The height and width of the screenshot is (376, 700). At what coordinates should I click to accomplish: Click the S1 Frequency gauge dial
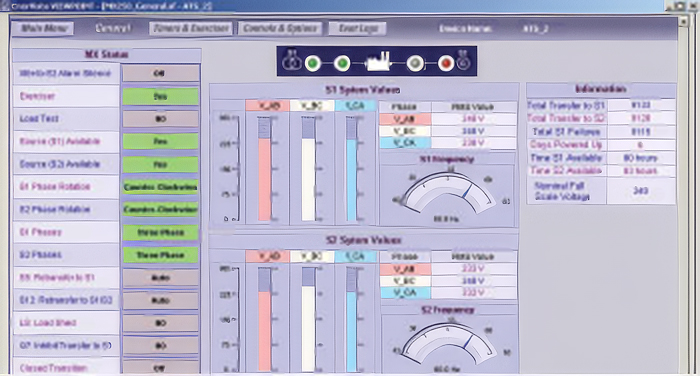[448, 192]
